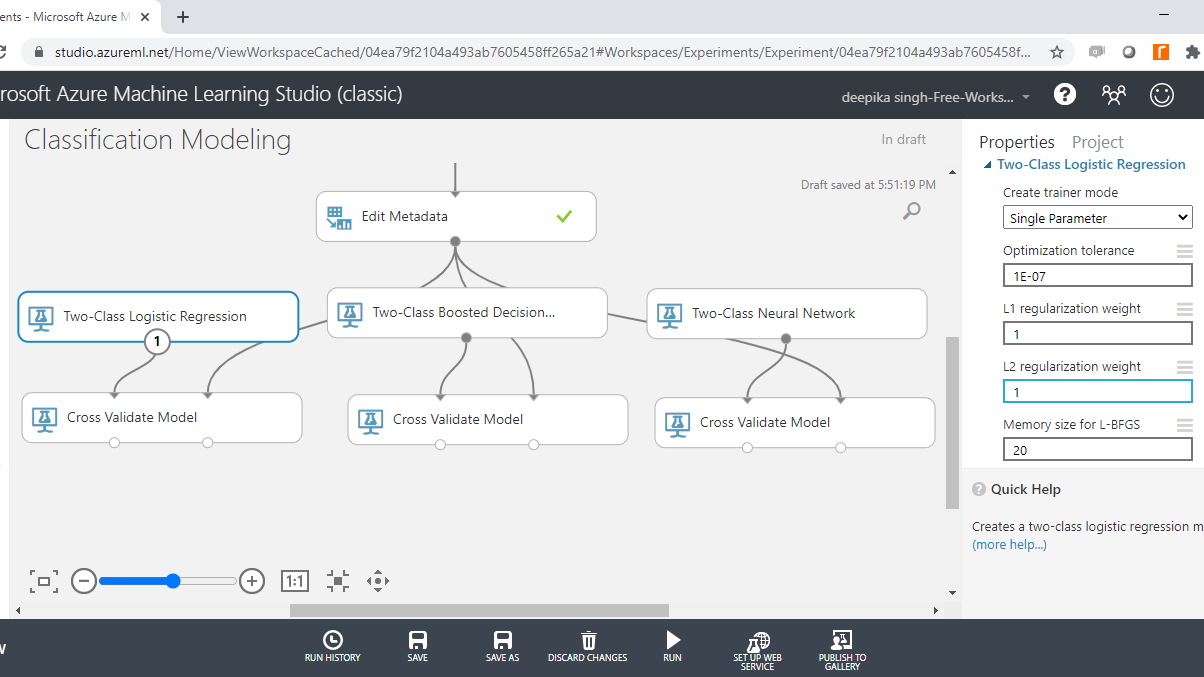Viewport: 1204px width, 677px height.
Task: Run the experiment with Run button
Action: point(673,639)
